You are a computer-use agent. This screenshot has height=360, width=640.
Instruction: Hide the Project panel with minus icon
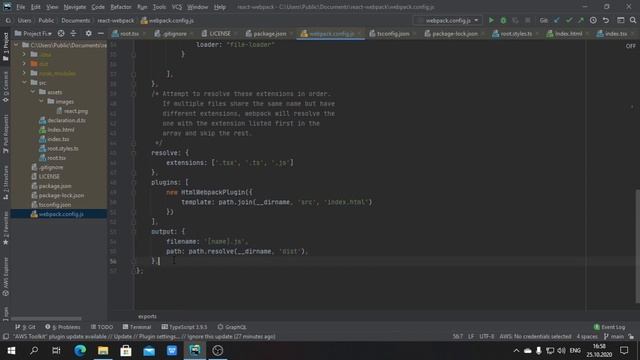pos(101,33)
